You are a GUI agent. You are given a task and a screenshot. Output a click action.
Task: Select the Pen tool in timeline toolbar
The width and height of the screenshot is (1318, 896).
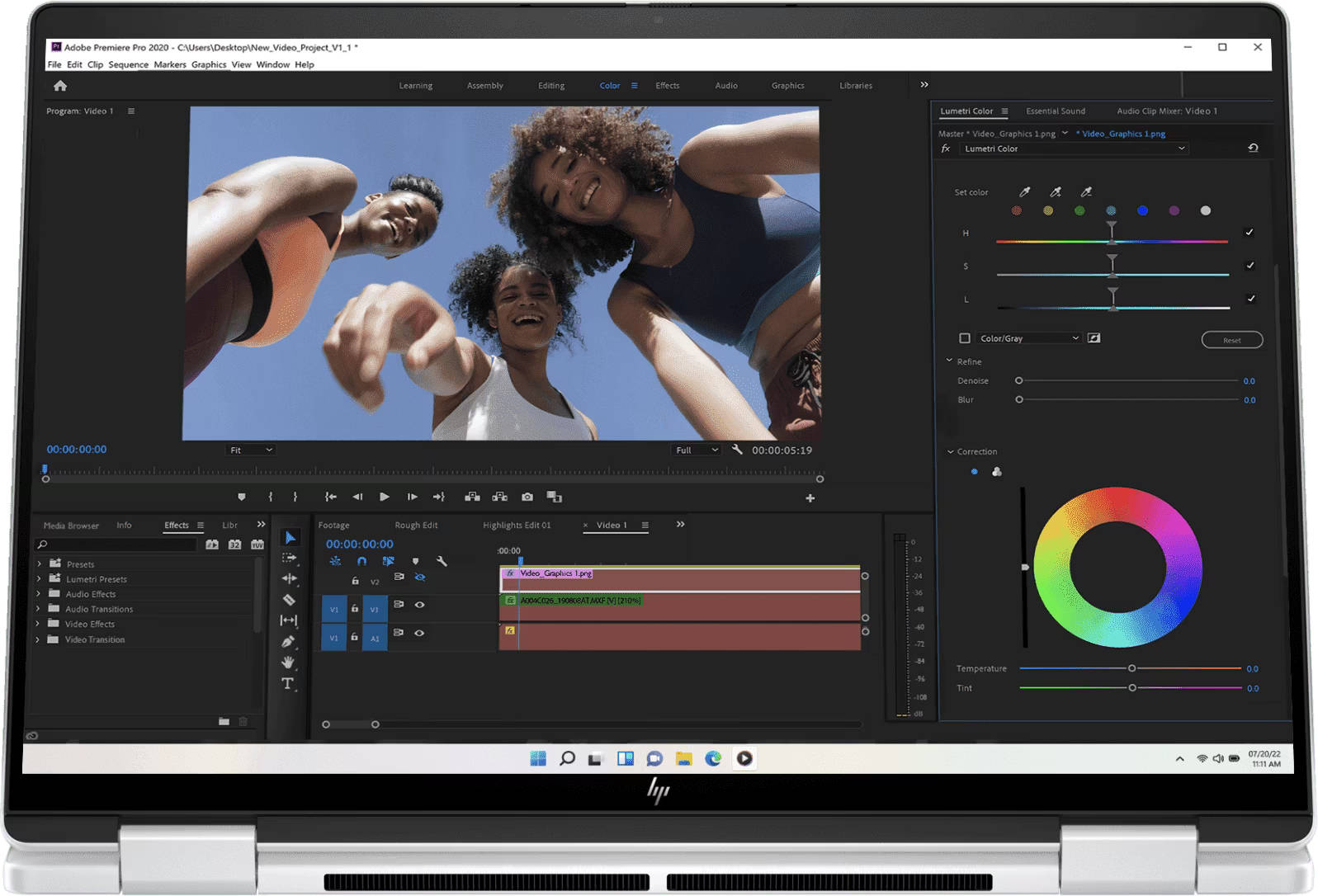(x=288, y=641)
